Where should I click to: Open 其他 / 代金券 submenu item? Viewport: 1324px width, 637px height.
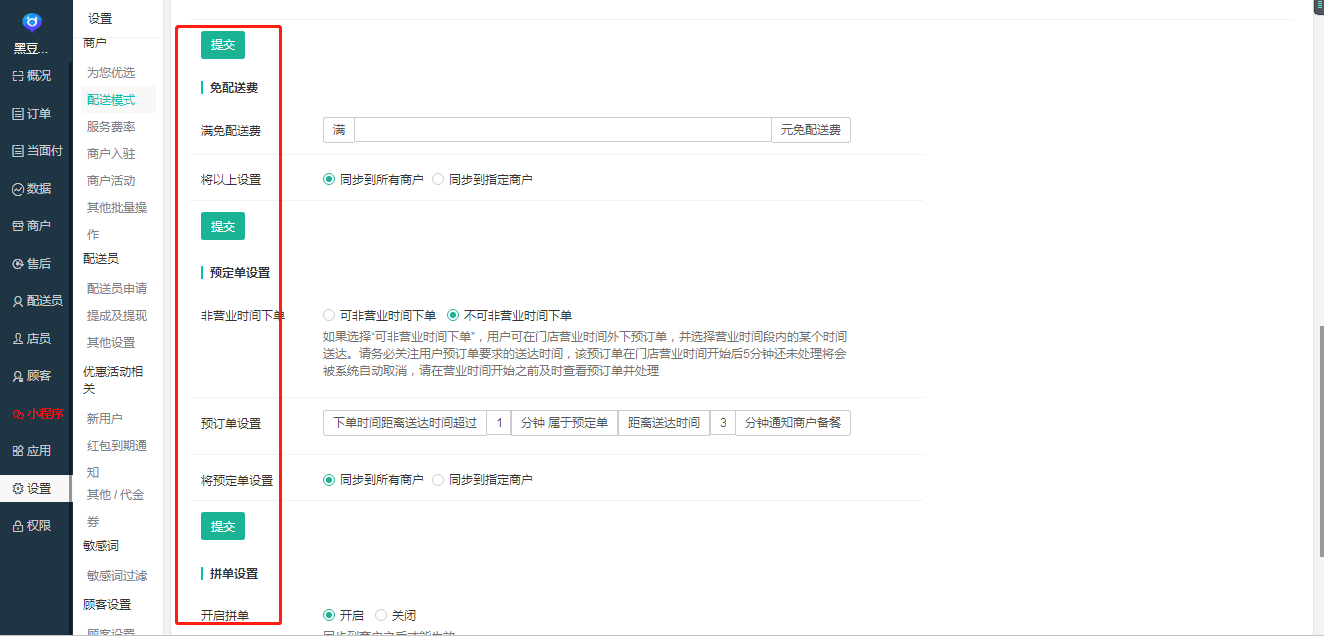116,508
